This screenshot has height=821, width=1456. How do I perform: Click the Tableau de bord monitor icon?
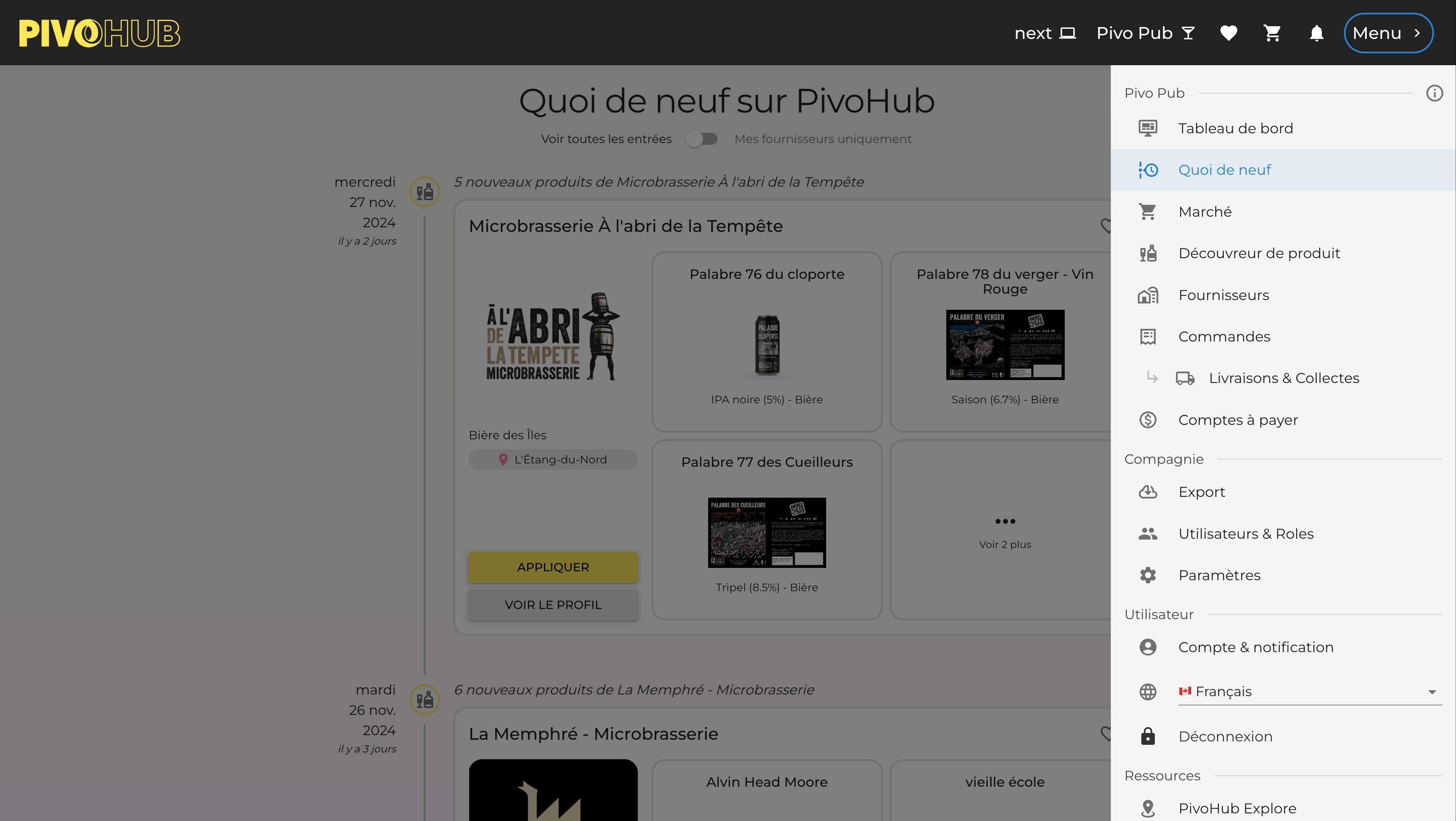(x=1147, y=128)
